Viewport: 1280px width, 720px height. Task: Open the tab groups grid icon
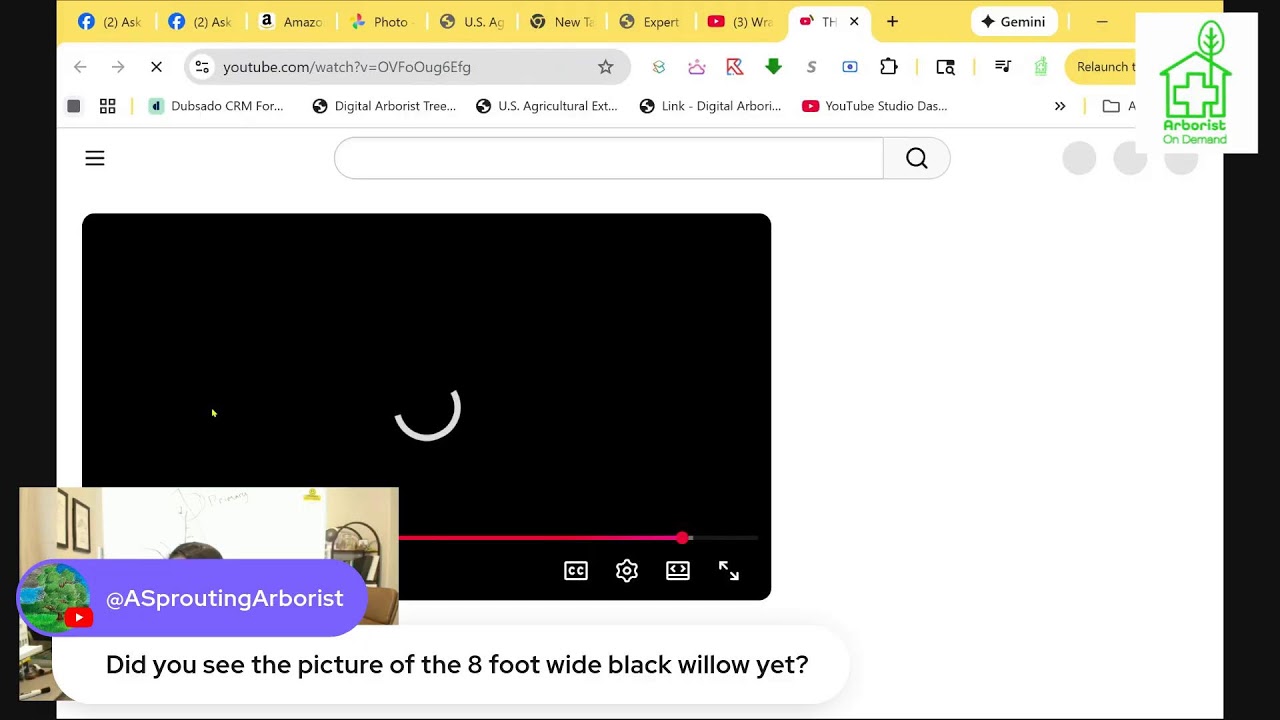coord(108,106)
